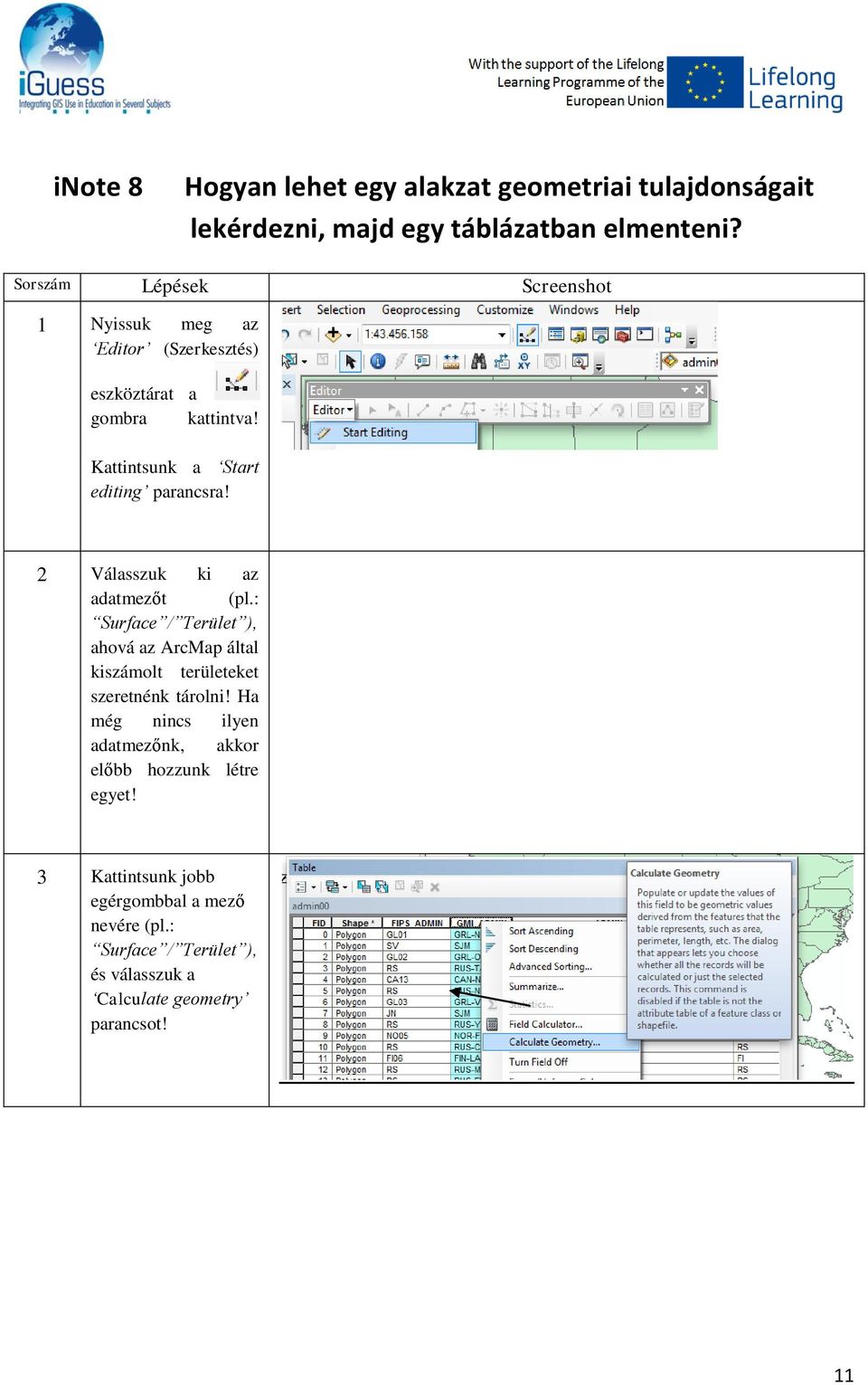Expand the Select Features tool dropdown arrow

[304, 362]
